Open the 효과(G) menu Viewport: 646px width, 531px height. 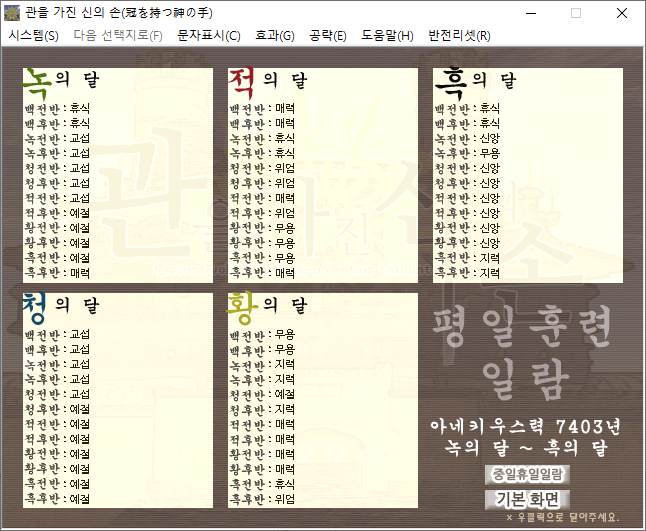click(275, 35)
